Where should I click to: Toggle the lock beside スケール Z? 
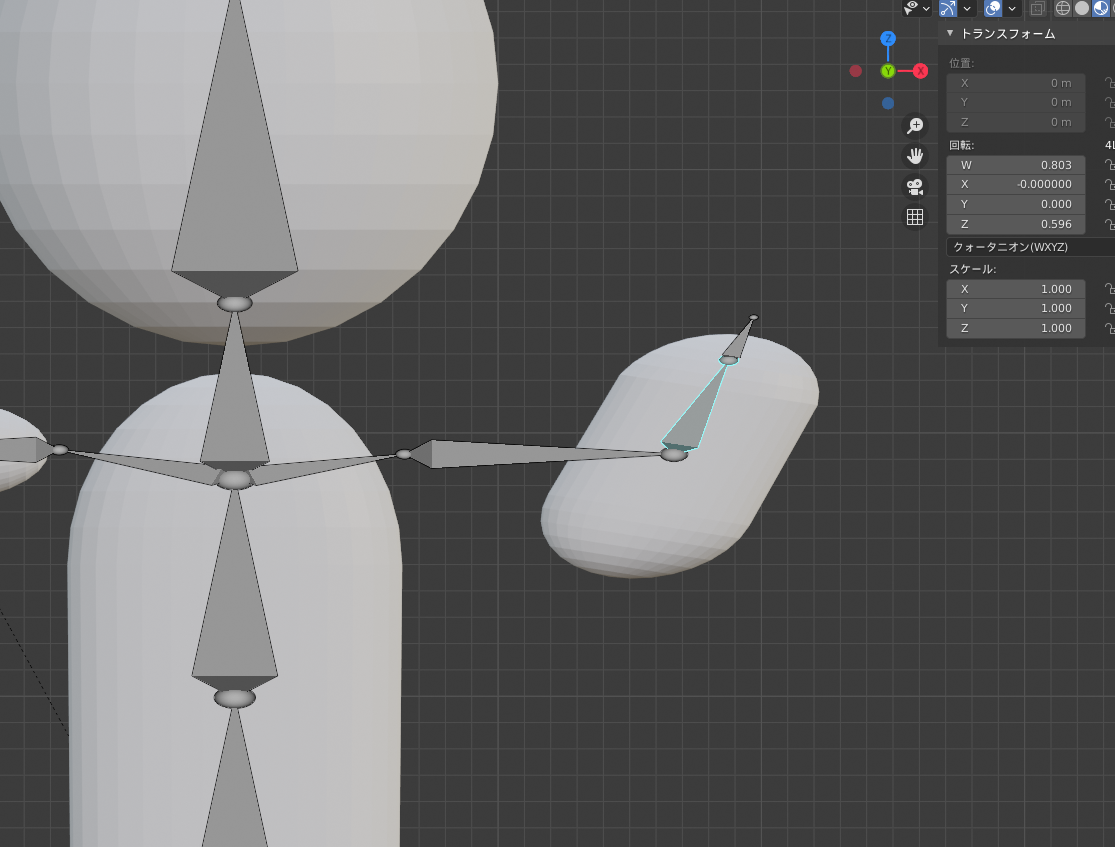pyautogui.click(x=1109, y=329)
